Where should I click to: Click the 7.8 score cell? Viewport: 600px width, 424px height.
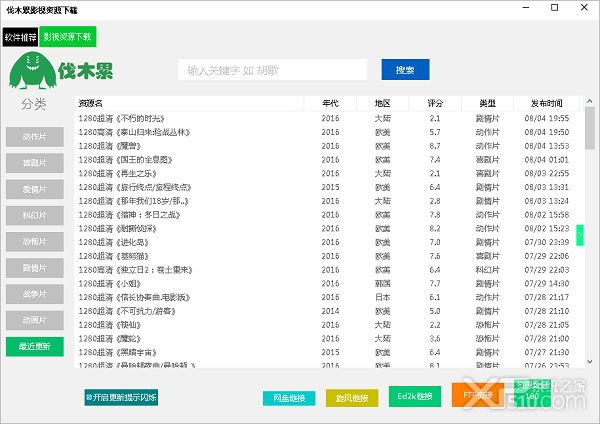pyautogui.click(x=435, y=215)
